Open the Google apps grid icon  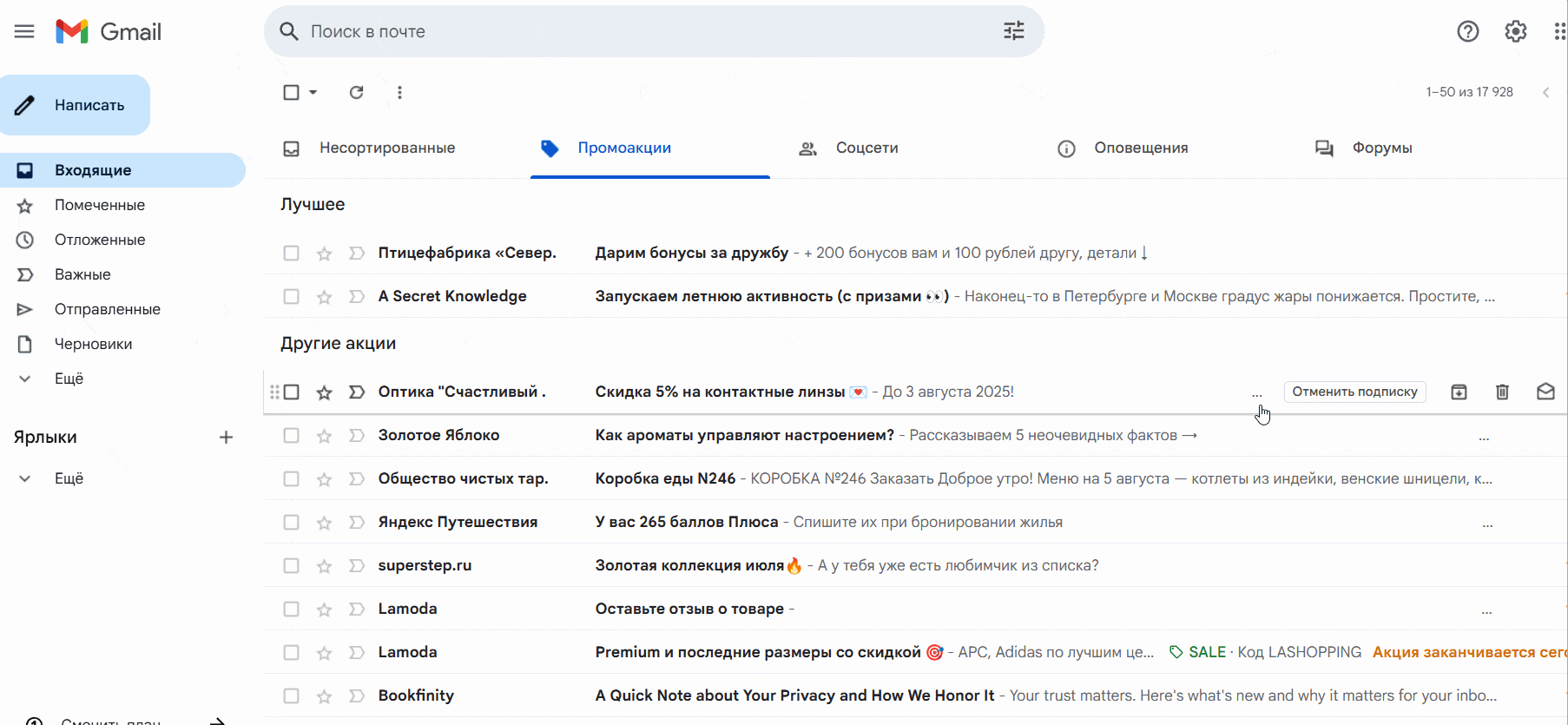pyautogui.click(x=1560, y=31)
